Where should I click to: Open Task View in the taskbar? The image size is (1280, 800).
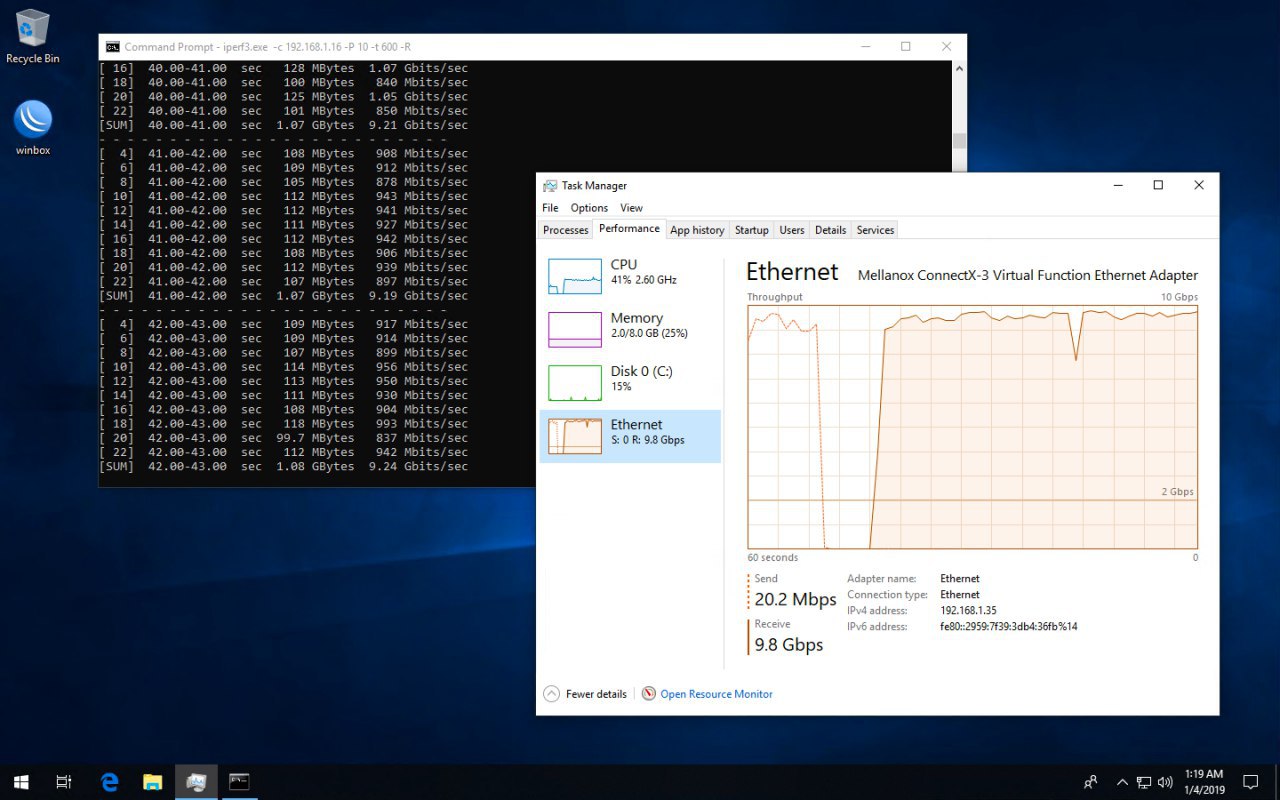pos(64,782)
